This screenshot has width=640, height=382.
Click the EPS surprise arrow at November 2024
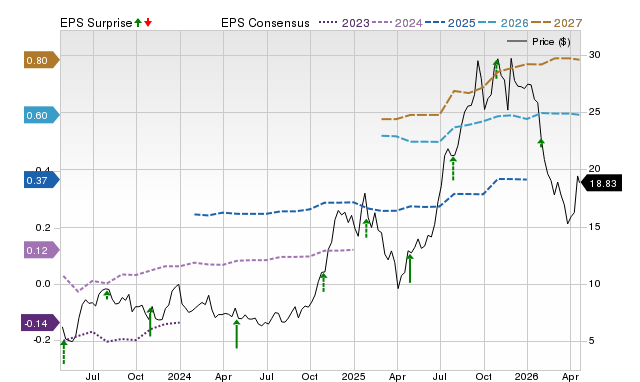pyautogui.click(x=323, y=282)
